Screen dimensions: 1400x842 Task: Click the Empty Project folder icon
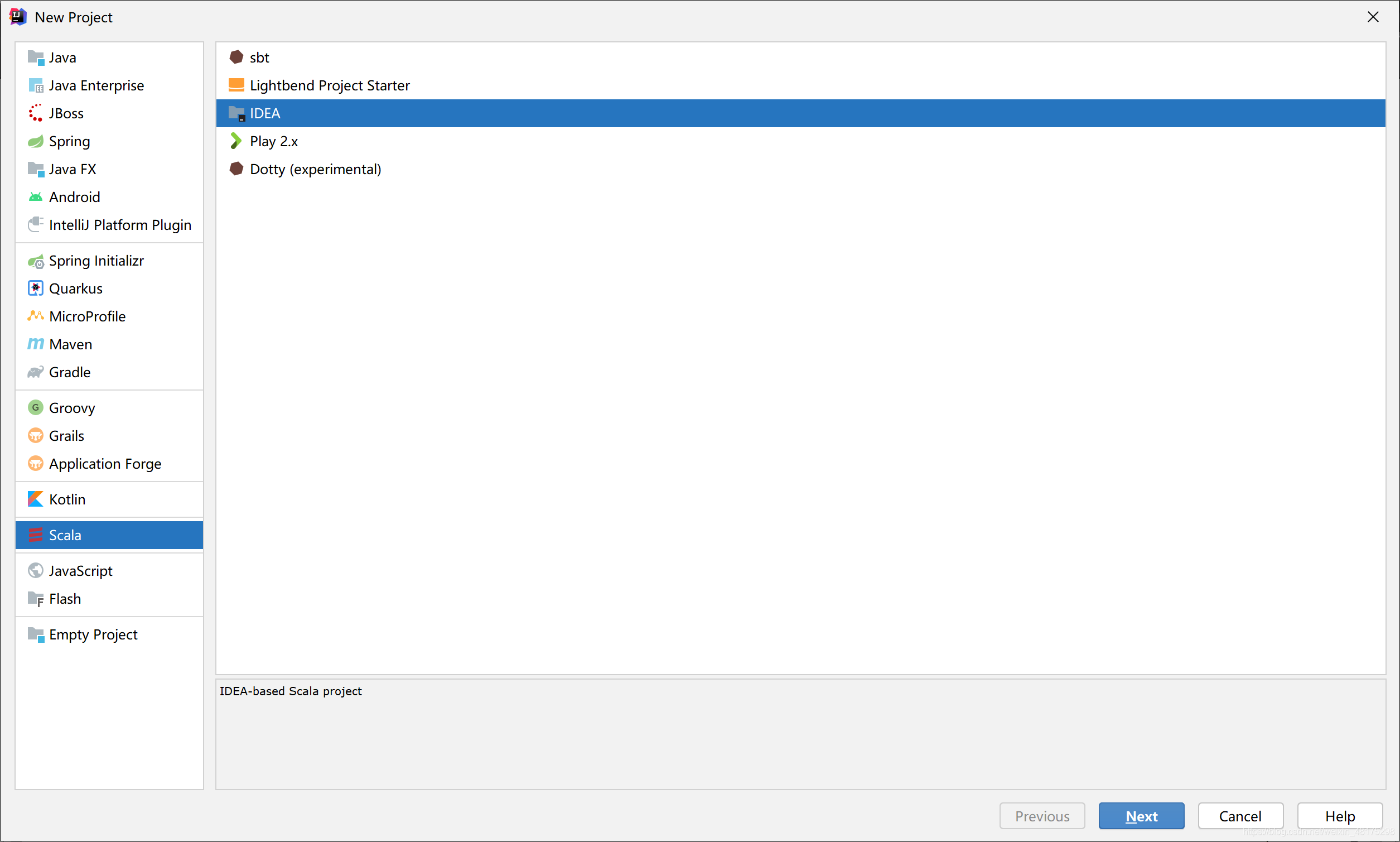coord(36,634)
